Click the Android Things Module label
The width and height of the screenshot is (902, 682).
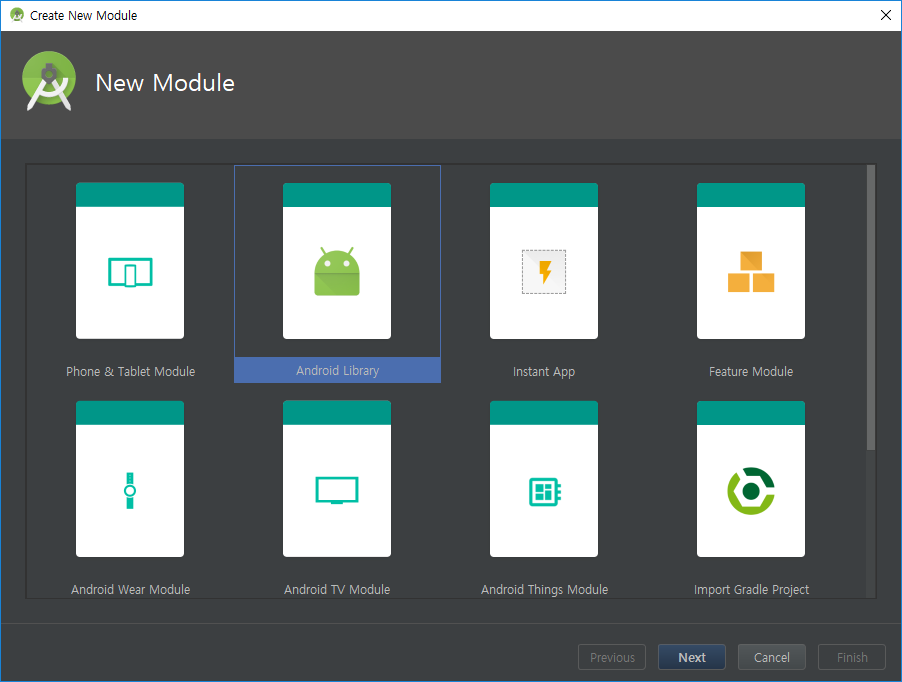pyautogui.click(x=544, y=589)
